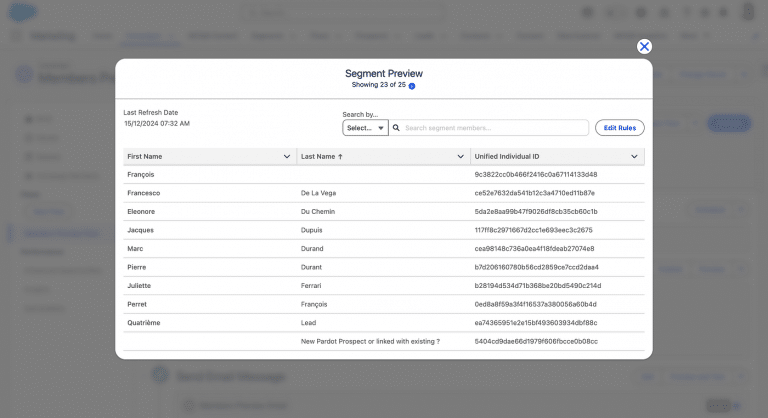The image size is (768, 418).
Task: Click the Showing 23 of 25 text
Action: coord(379,85)
